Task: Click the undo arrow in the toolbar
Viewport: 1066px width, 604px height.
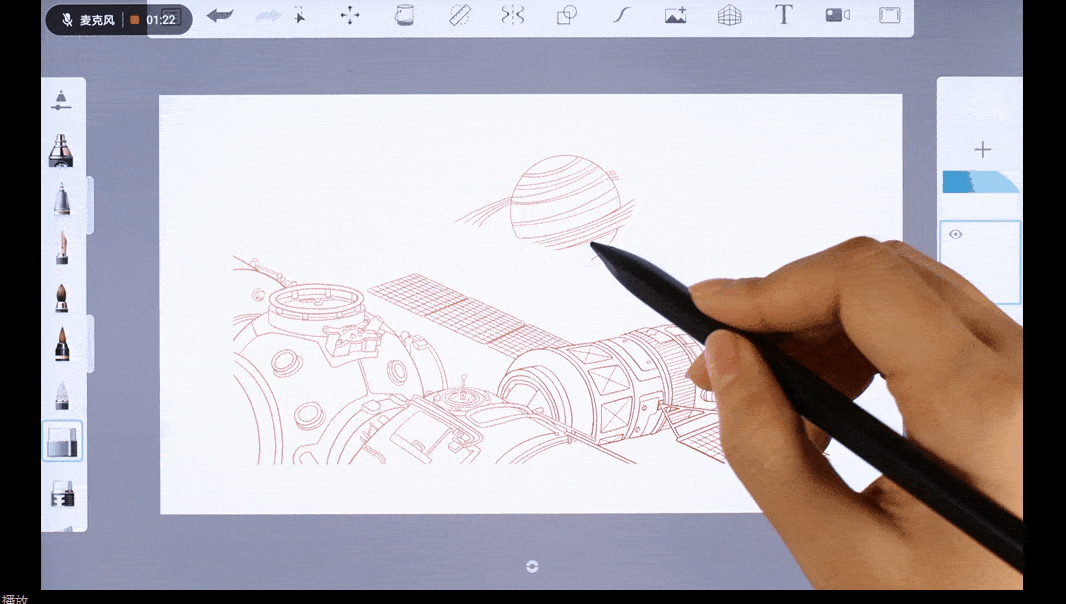Action: pos(219,15)
